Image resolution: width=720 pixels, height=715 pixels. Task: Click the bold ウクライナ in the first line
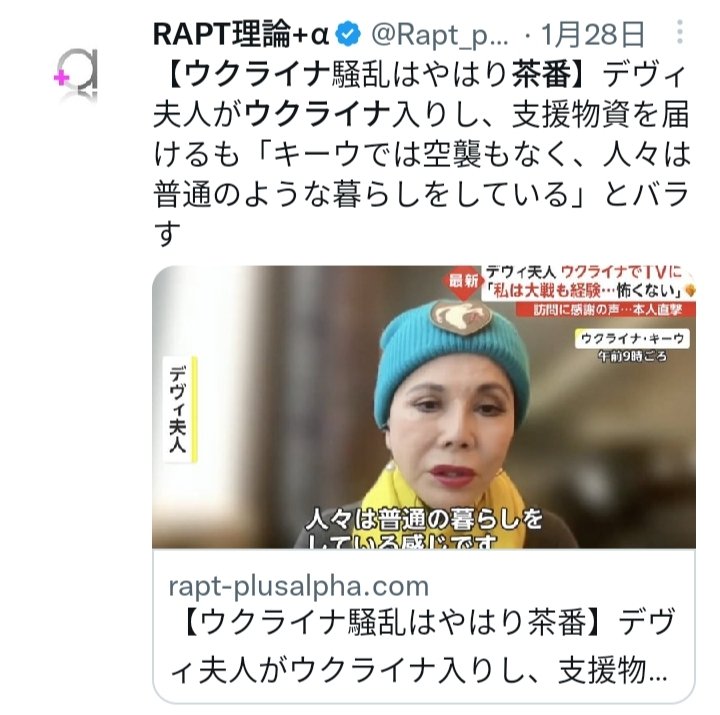pyautogui.click(x=259, y=74)
